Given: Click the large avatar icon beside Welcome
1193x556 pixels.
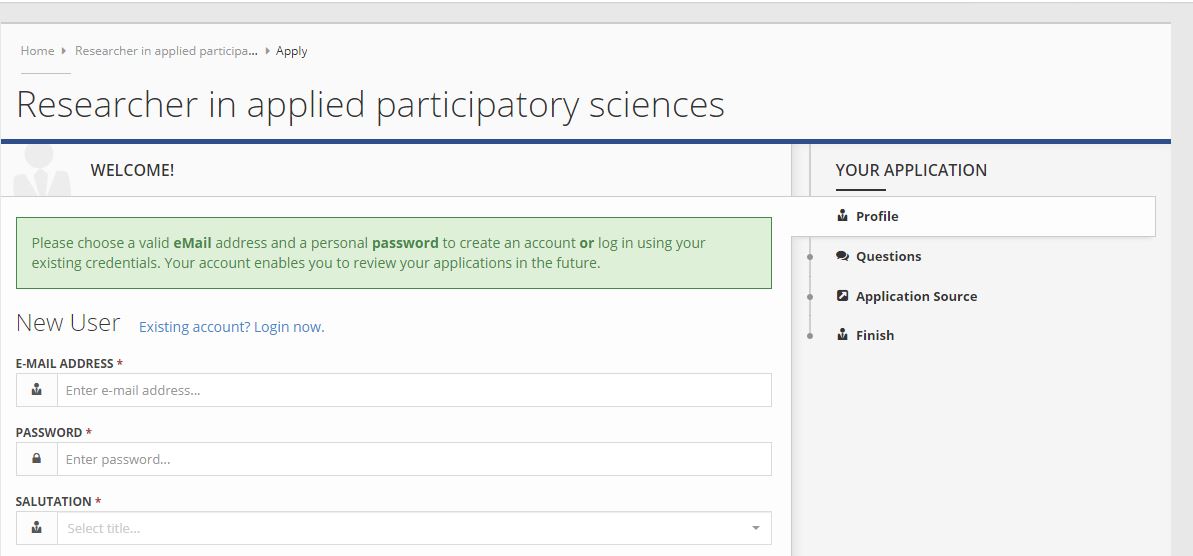Looking at the screenshot, I should pos(42,171).
